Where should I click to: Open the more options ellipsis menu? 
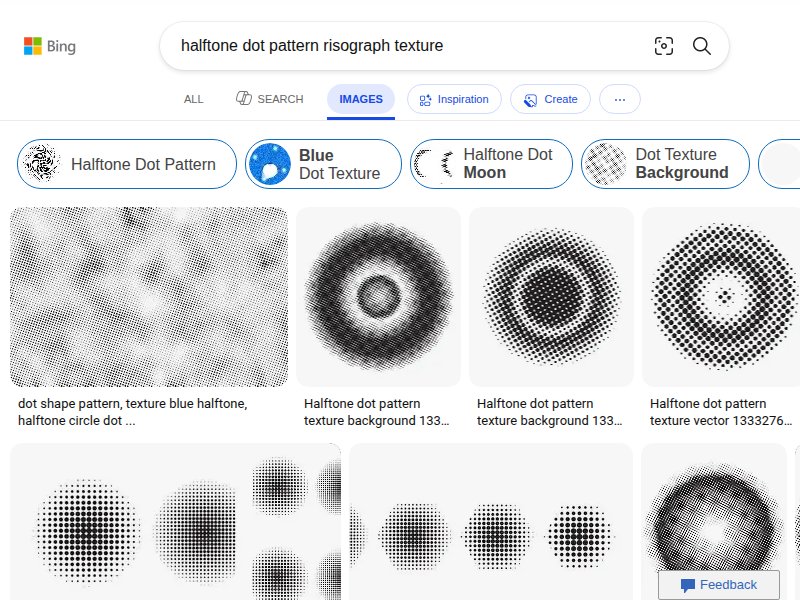[619, 99]
